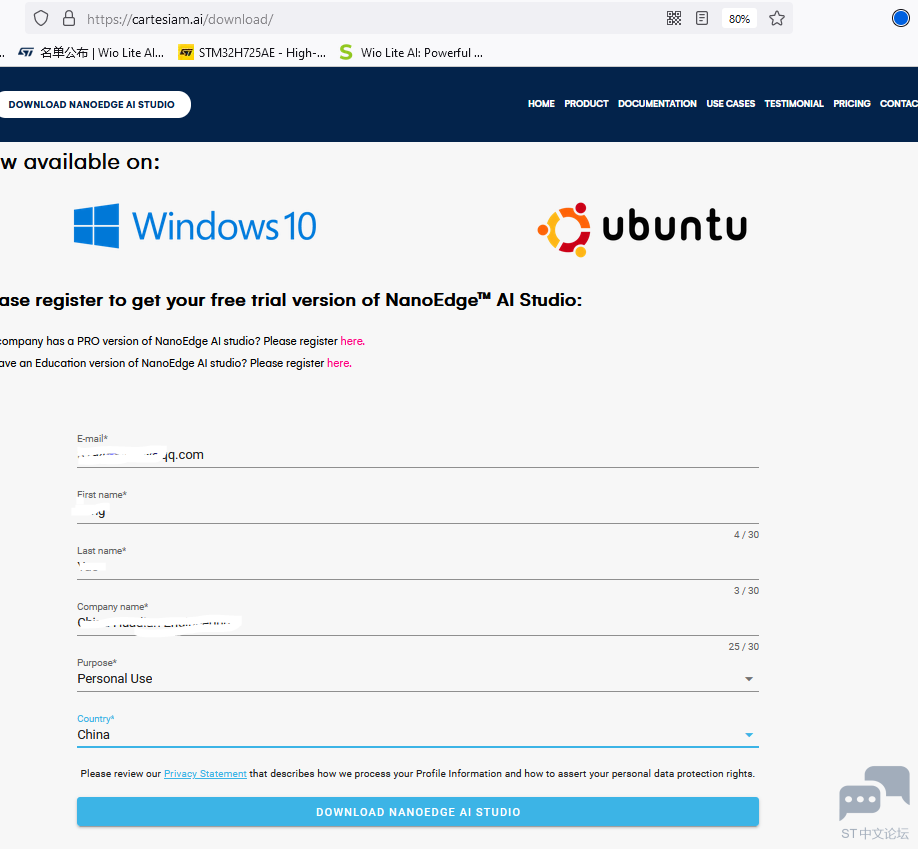Image resolution: width=918 pixels, height=849 pixels.
Task: Click the Windows 10 logo
Action: (195, 226)
